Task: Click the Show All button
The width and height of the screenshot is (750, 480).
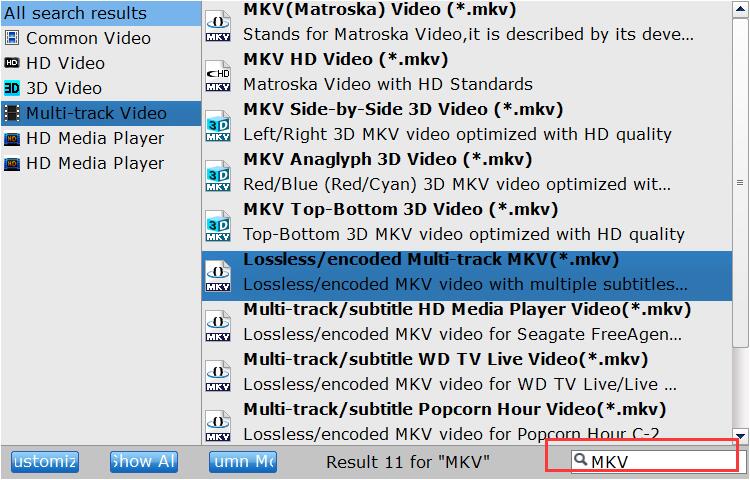Action: [x=144, y=462]
